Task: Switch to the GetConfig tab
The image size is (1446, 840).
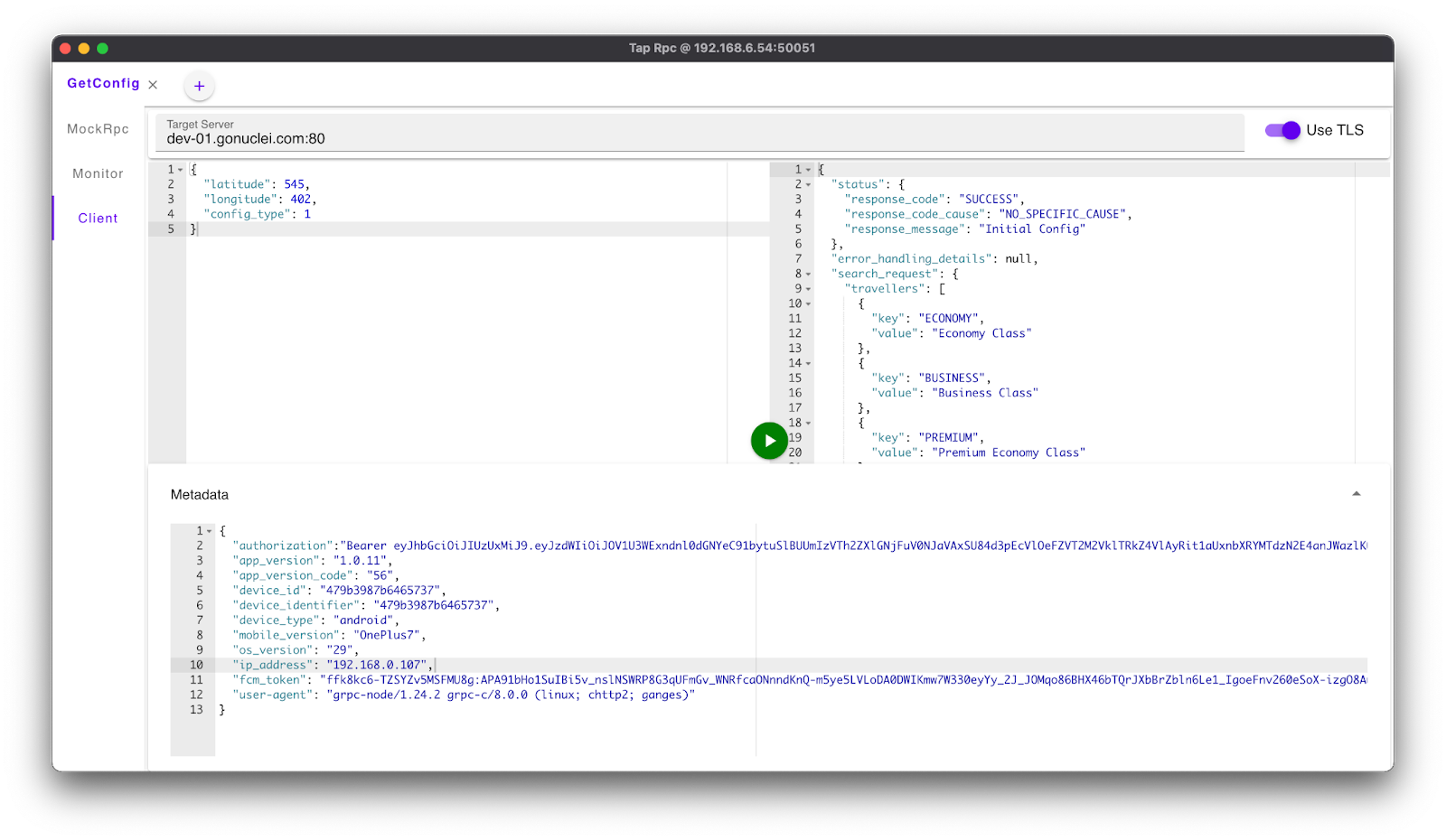Action: click(x=103, y=83)
